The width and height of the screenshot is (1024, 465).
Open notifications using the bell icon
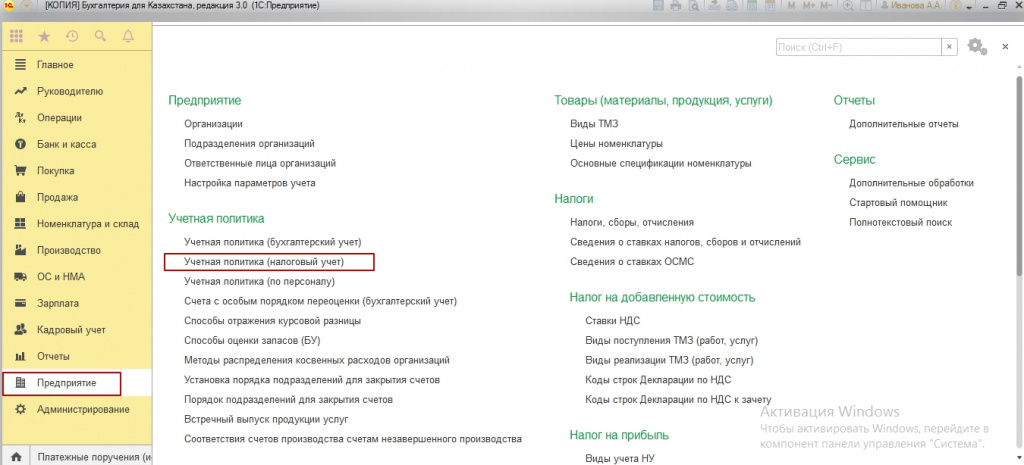(x=128, y=37)
